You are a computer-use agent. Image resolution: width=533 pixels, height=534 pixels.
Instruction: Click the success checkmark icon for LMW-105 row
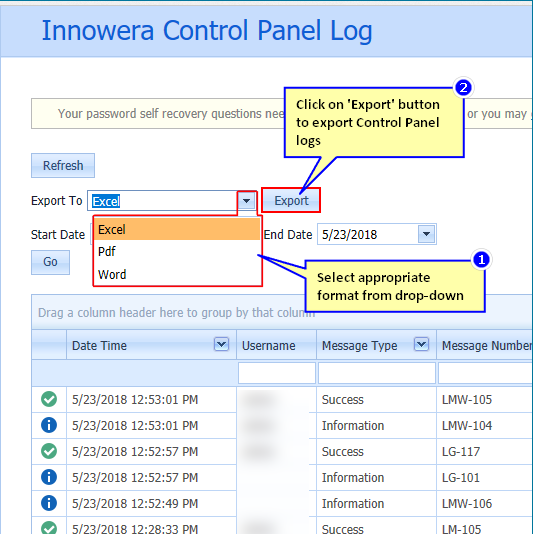(49, 399)
